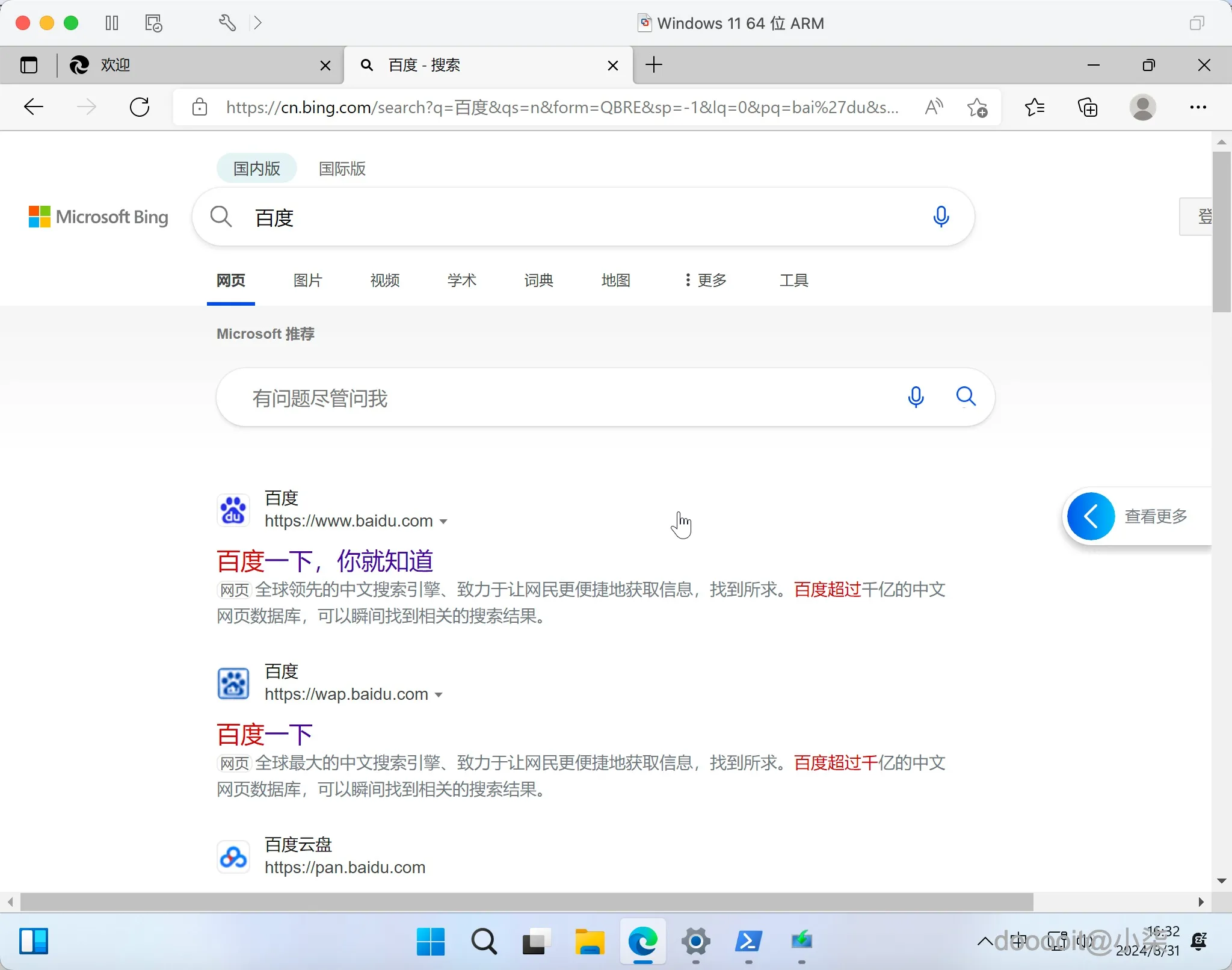Switch to the 国际版 version tab
Viewport: 1232px width, 970px height.
341,168
